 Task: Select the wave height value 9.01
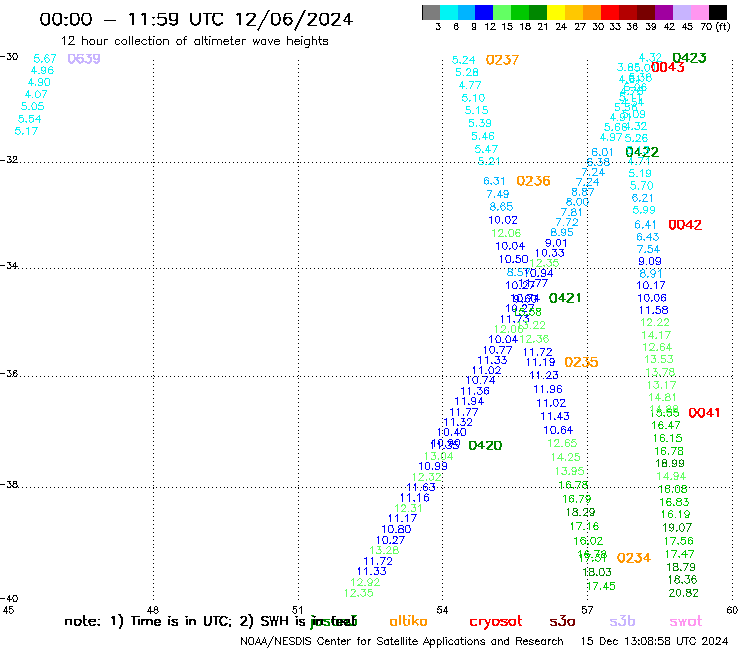pyautogui.click(x=556, y=243)
